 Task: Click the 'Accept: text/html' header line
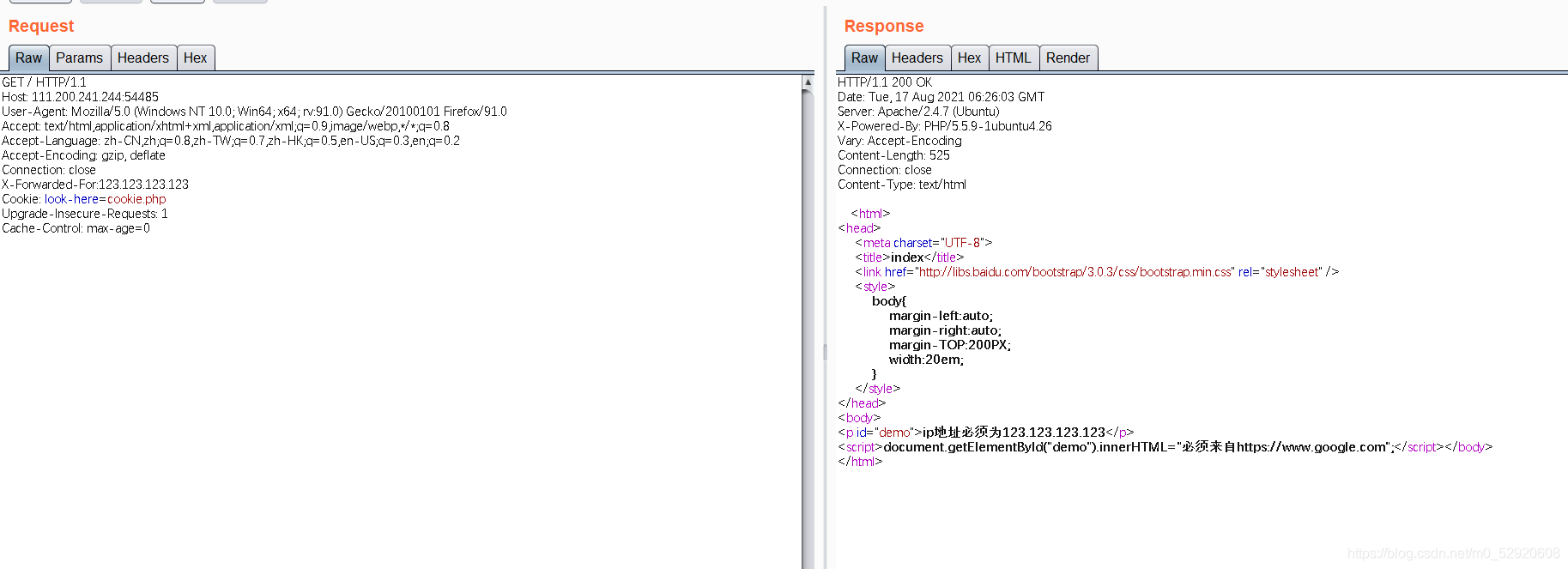(226, 126)
